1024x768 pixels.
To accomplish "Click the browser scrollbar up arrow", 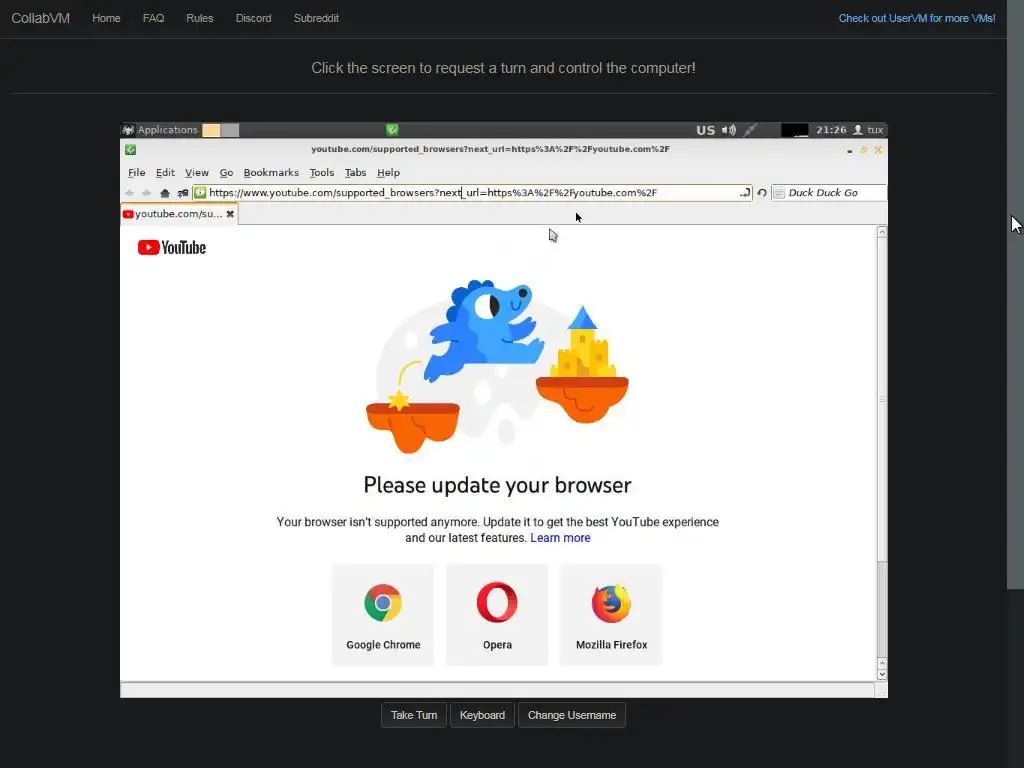I will [x=882, y=232].
